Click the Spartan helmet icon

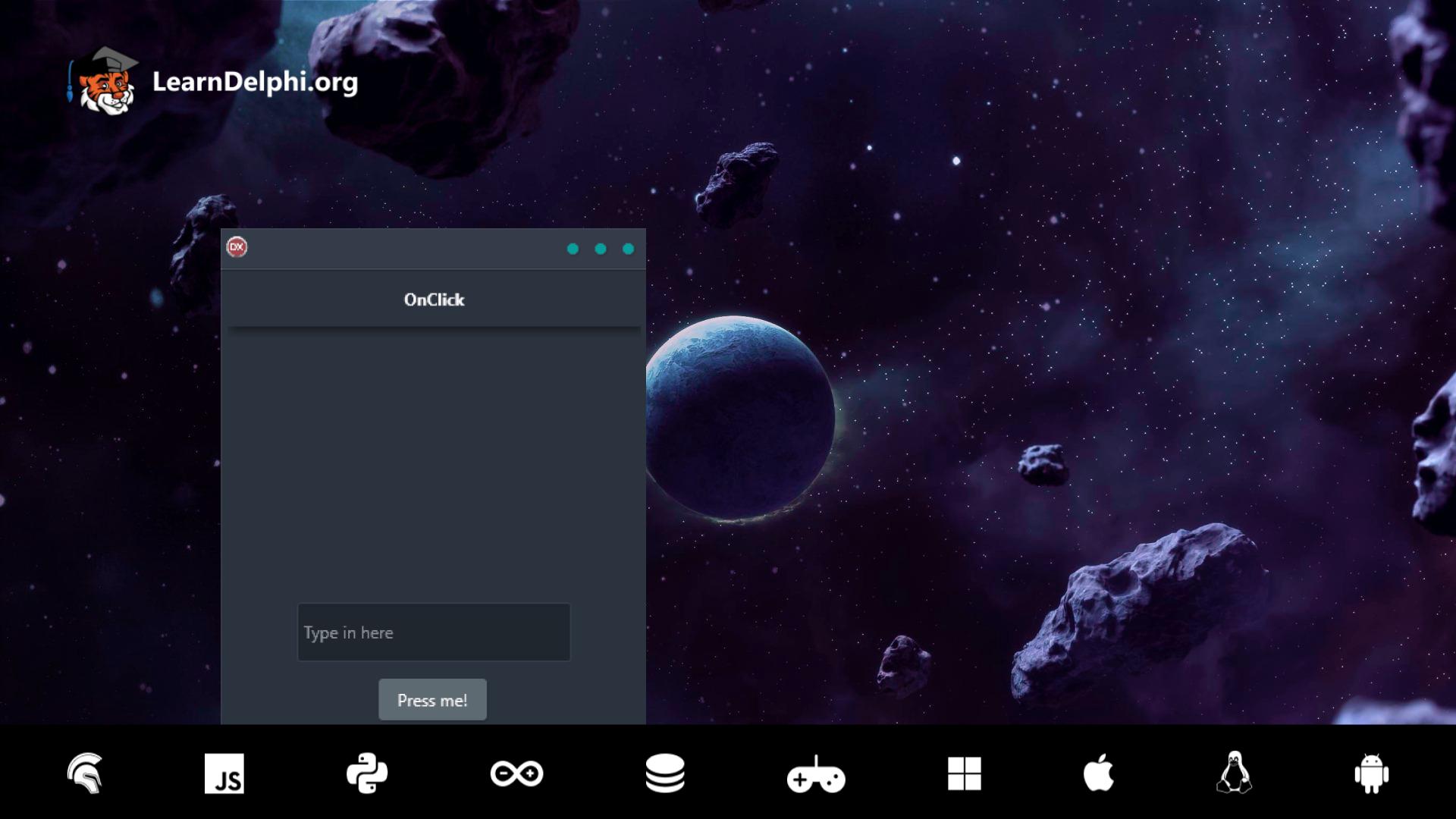click(x=85, y=773)
